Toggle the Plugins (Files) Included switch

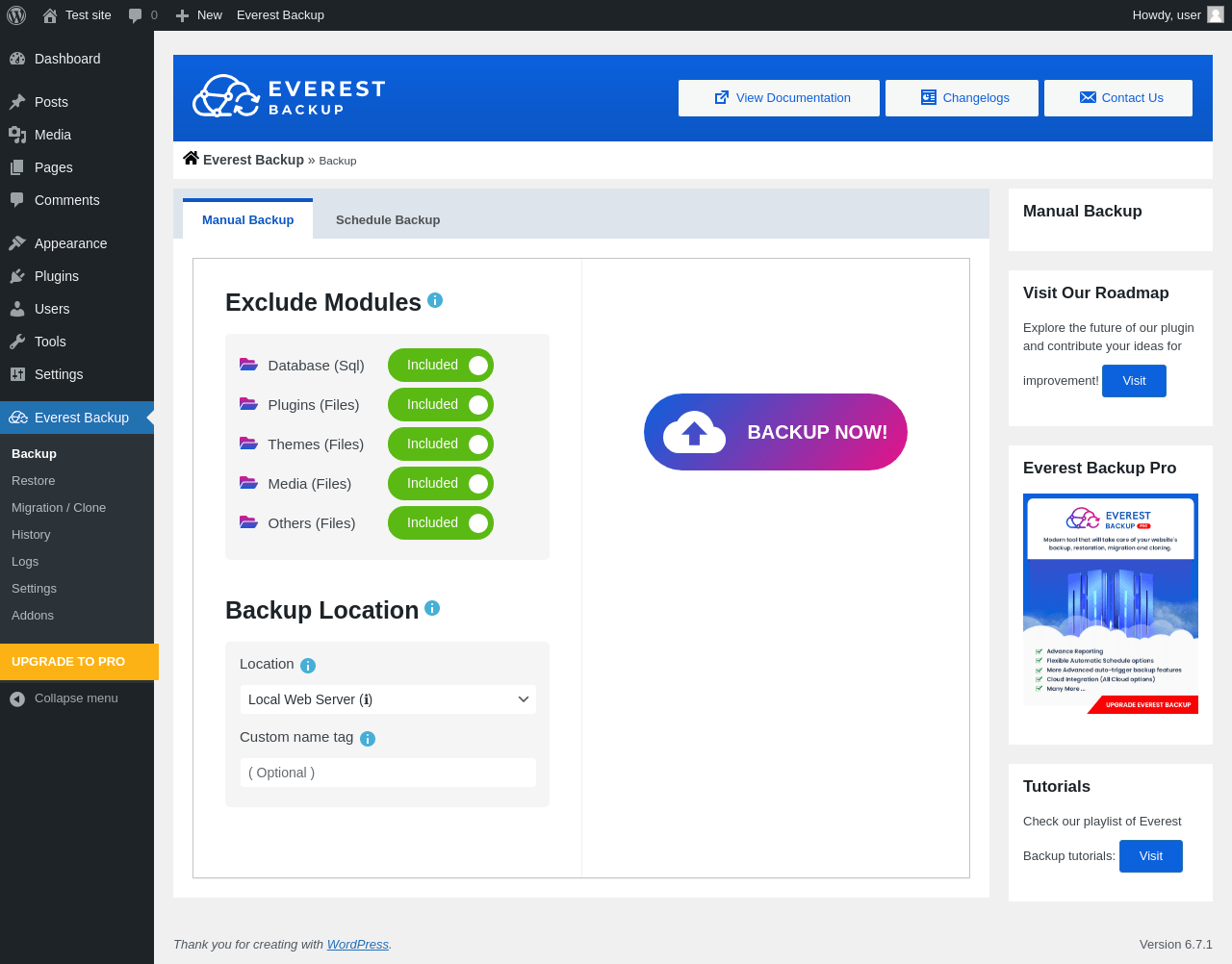(441, 405)
